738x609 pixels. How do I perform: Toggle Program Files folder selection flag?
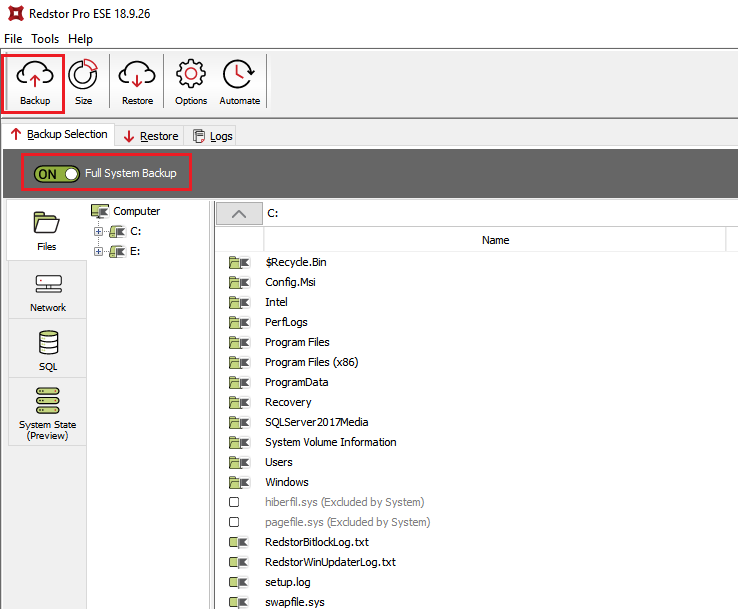(239, 342)
